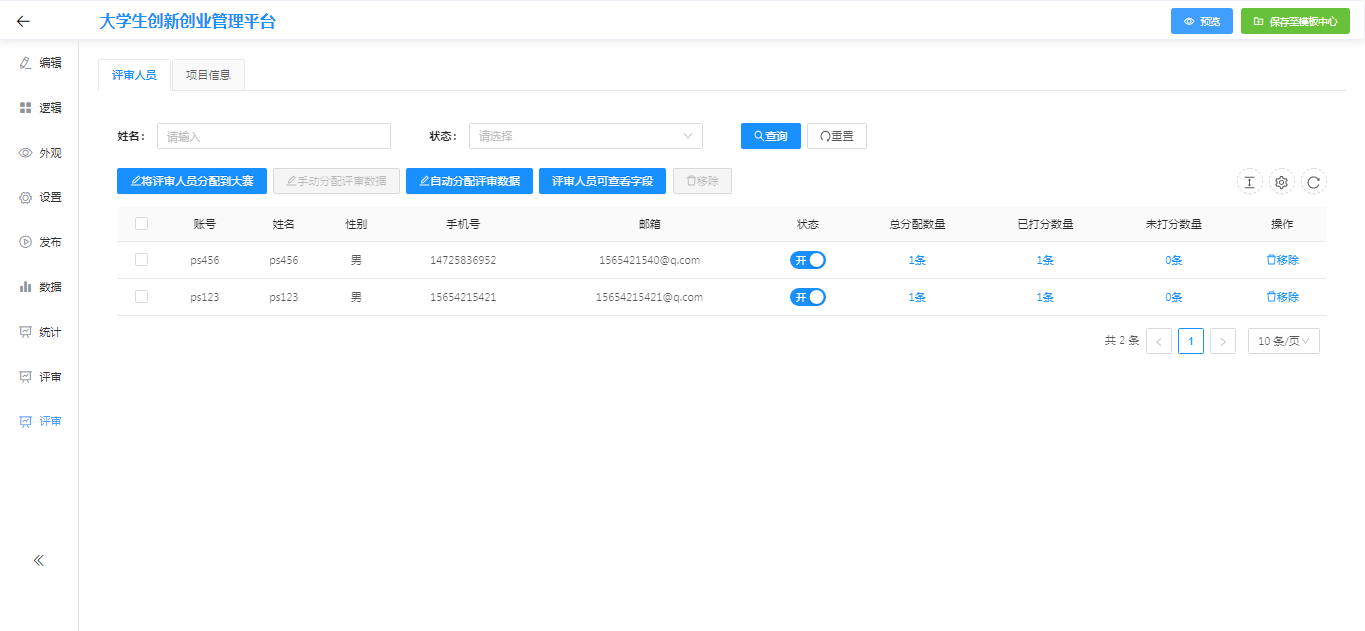Open 数据 with the bar chart icon
The width and height of the screenshot is (1365, 631).
(x=40, y=287)
